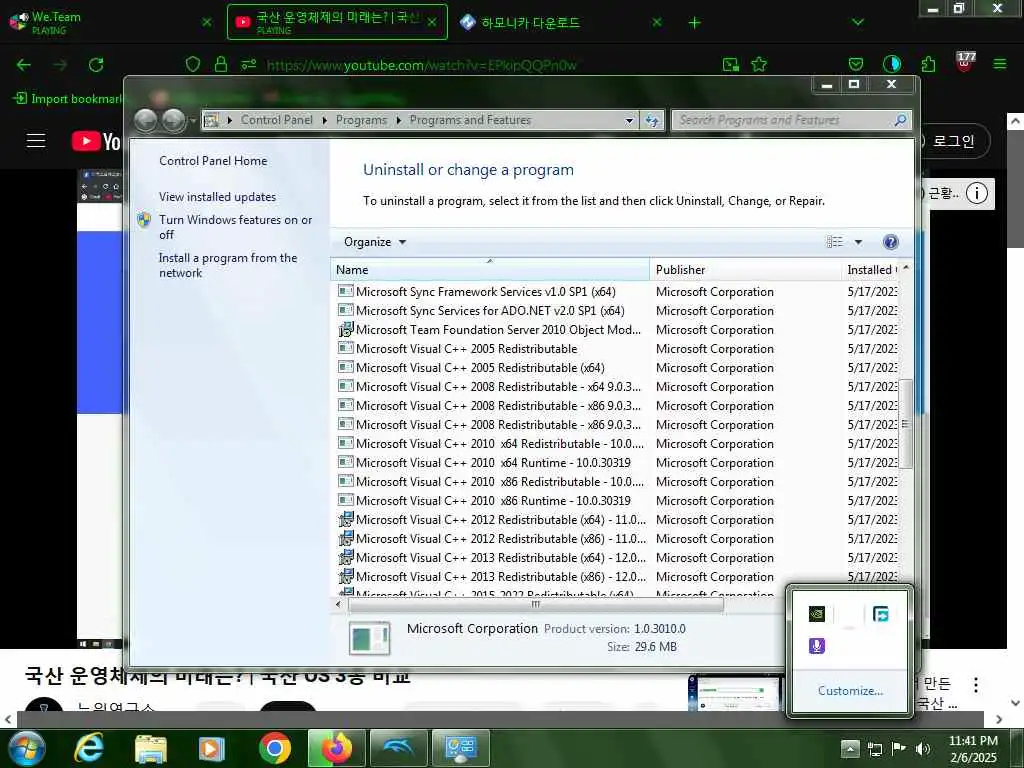Screen dimensions: 1024x768
Task: Open View installed updates link
Action: pyautogui.click(x=217, y=197)
